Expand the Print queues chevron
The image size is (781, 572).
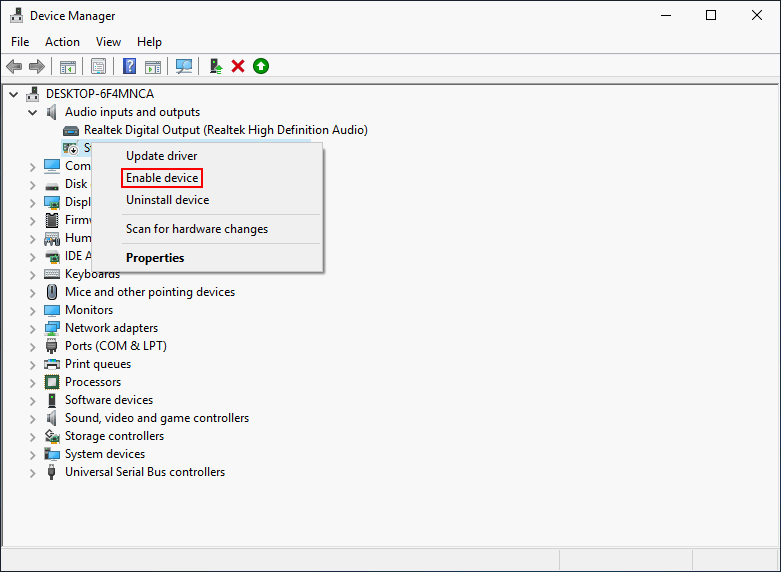click(33, 365)
